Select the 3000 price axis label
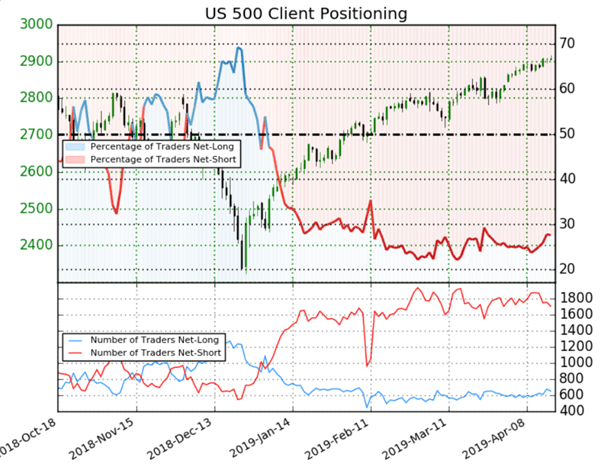602x470 pixels. point(36,24)
